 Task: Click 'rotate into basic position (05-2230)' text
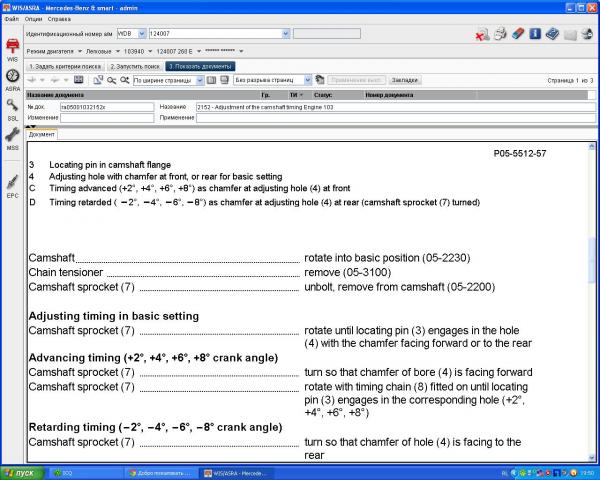pos(387,258)
